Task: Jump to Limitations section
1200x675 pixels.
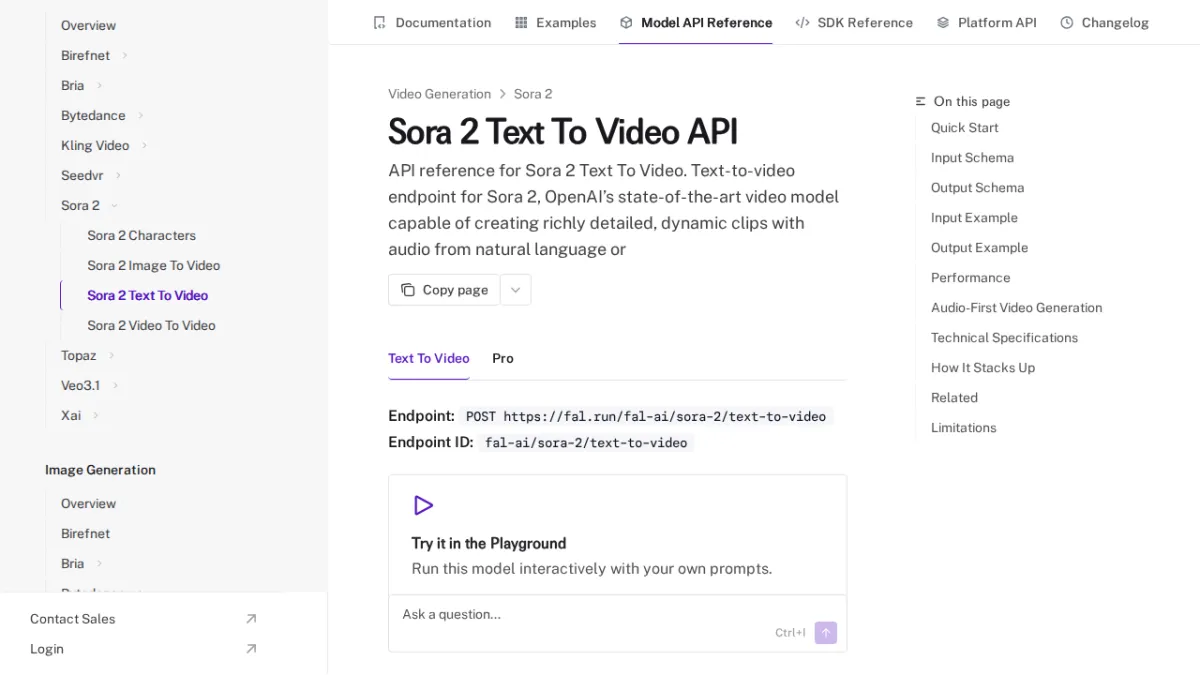Action: point(963,427)
